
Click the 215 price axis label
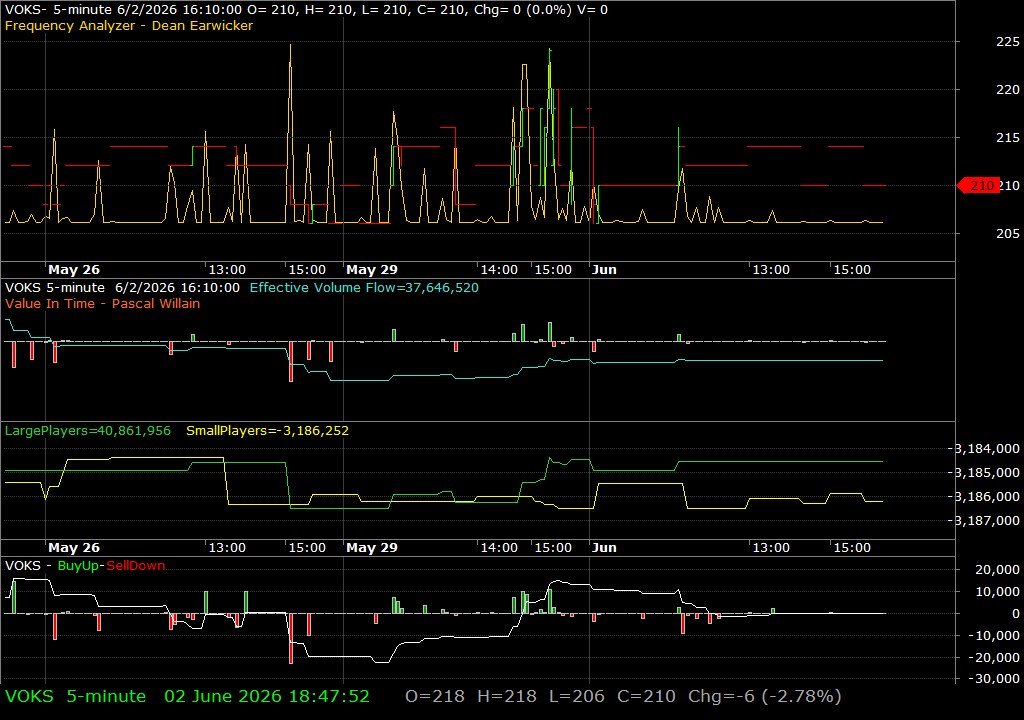pyautogui.click(x=1008, y=138)
